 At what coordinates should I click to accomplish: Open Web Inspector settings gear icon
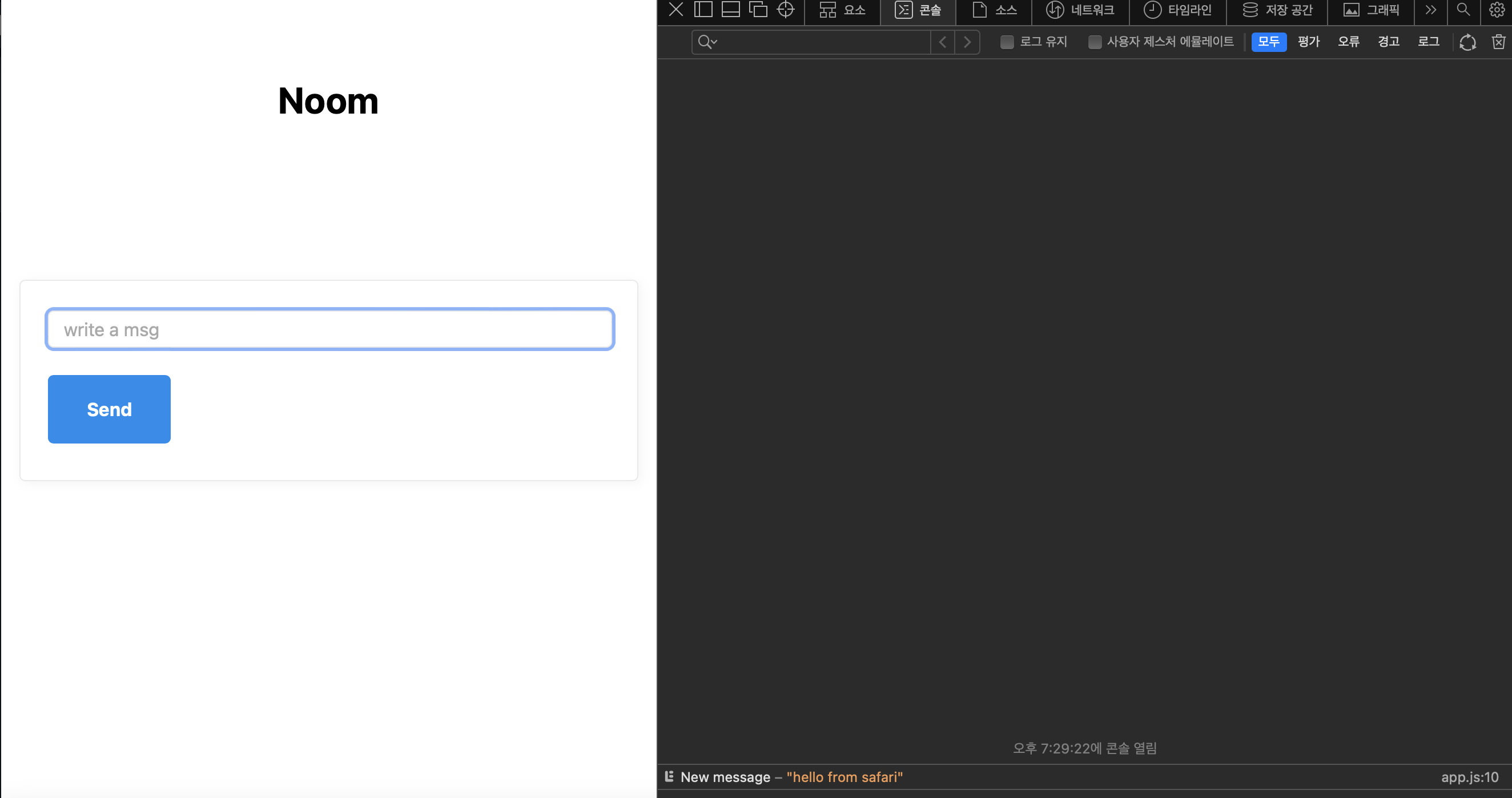point(1497,9)
